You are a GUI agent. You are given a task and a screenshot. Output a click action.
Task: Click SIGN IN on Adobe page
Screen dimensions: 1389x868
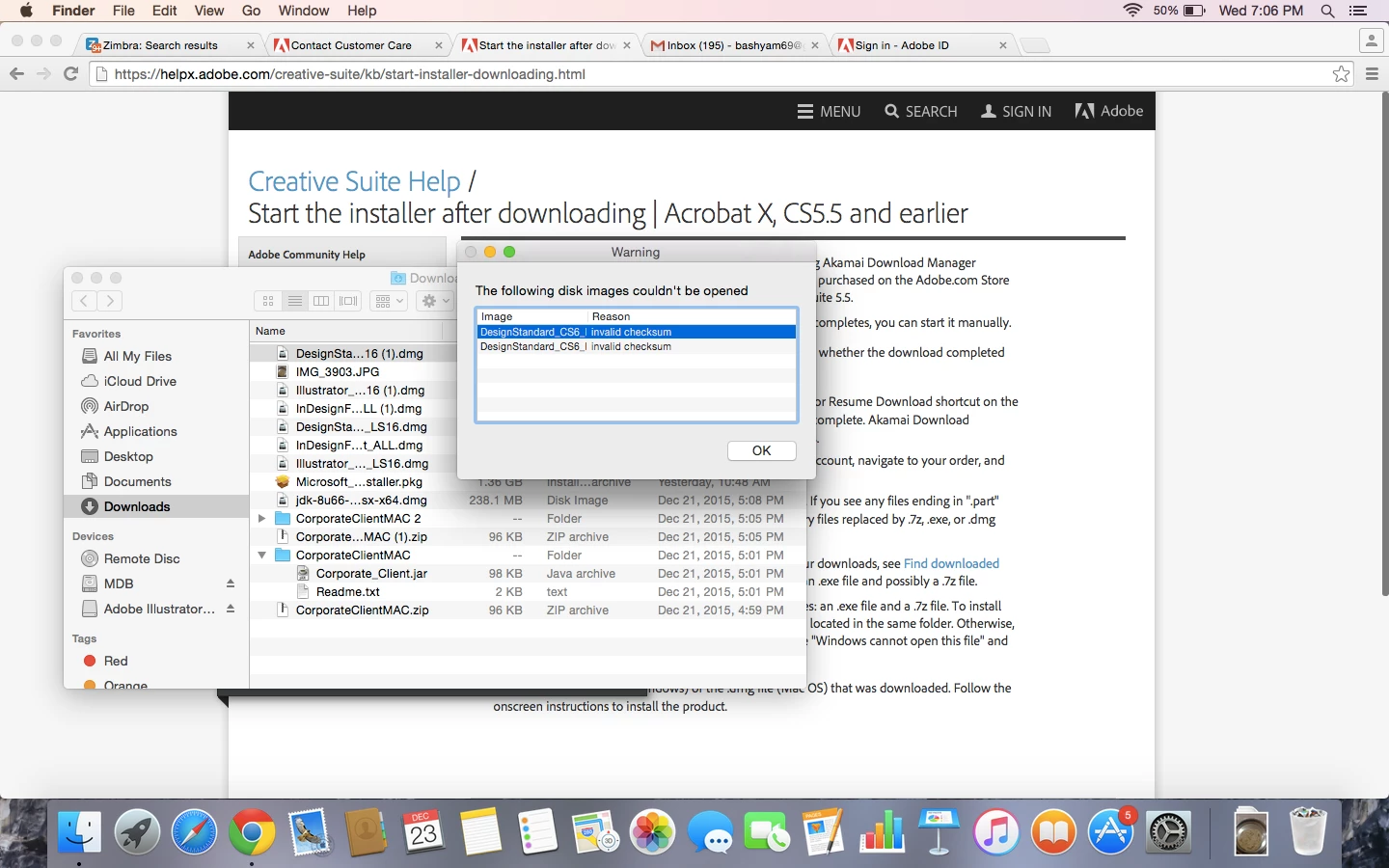(x=1017, y=111)
